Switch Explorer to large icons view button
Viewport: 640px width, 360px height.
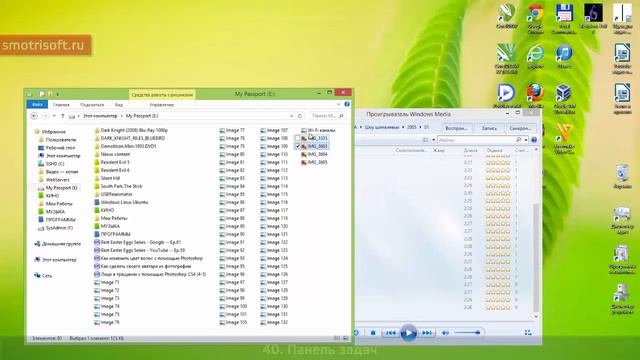point(346,338)
